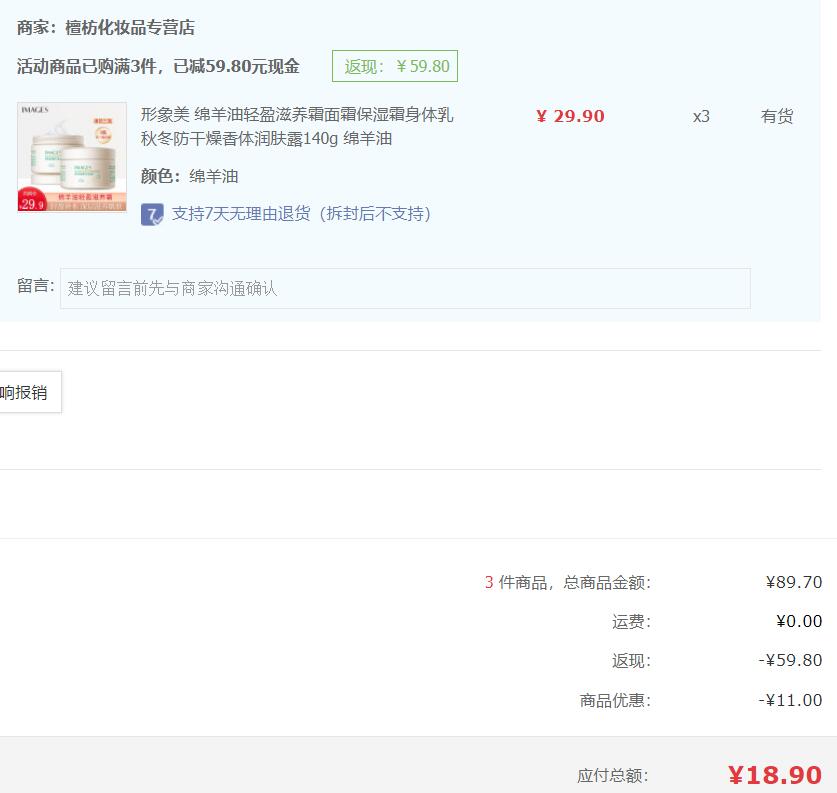This screenshot has height=793, width=837.
Task: Click the 返现 label in the order summary
Action: coord(631,661)
